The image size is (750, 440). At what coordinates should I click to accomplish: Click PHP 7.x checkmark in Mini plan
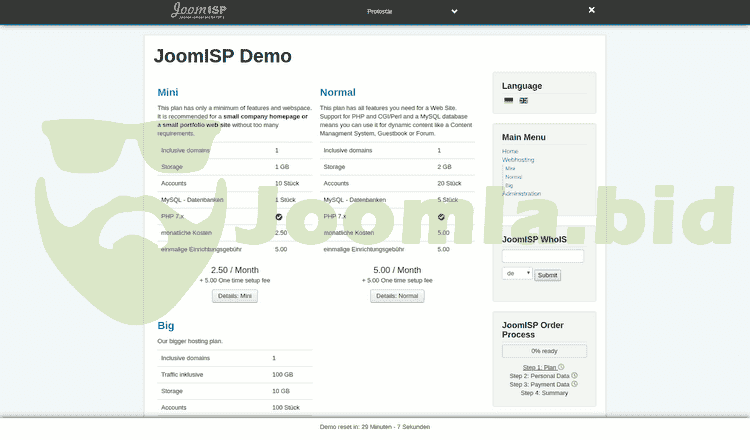279,216
